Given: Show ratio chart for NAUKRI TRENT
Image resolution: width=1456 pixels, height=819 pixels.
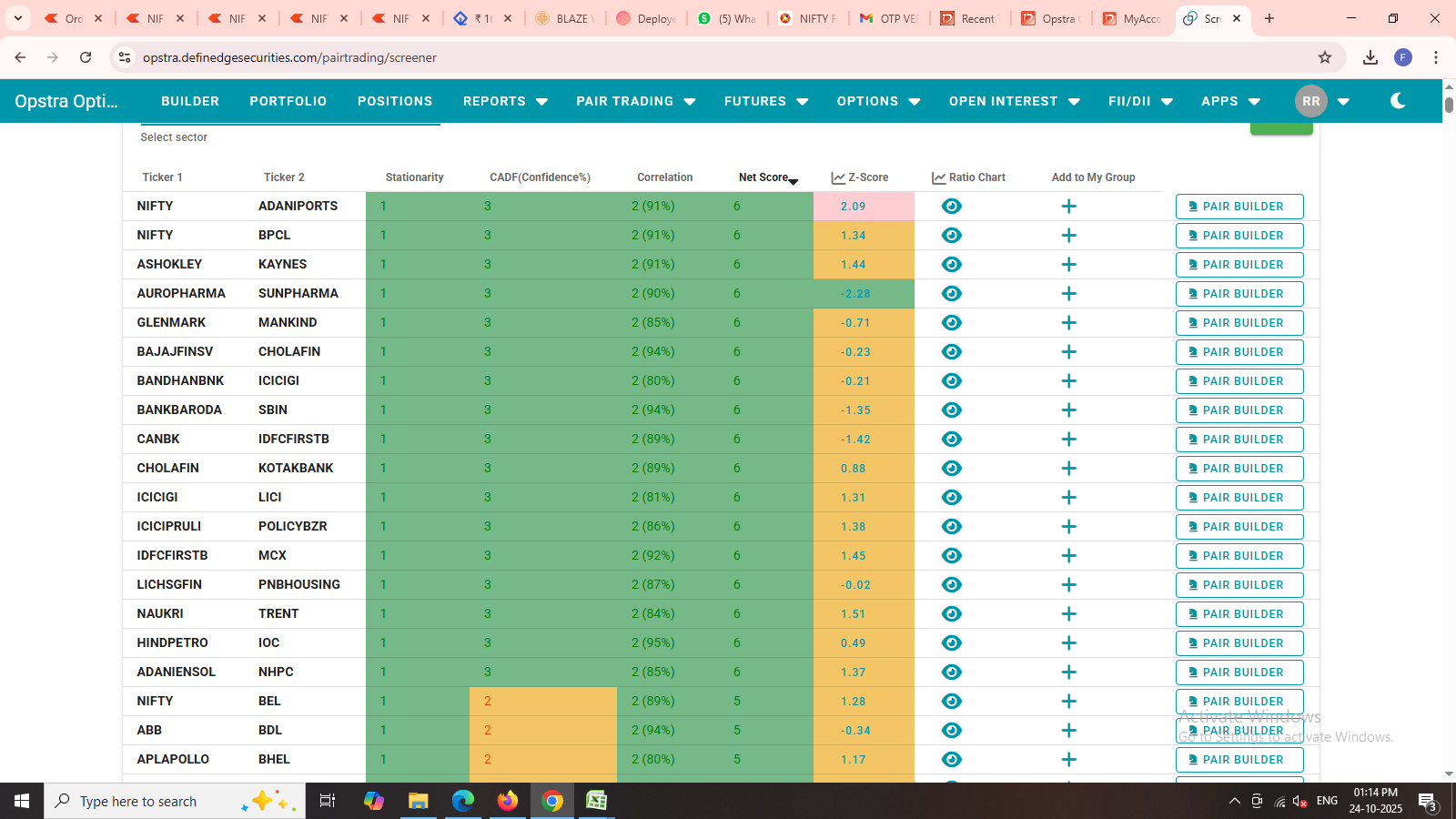Looking at the screenshot, I should coord(951,614).
